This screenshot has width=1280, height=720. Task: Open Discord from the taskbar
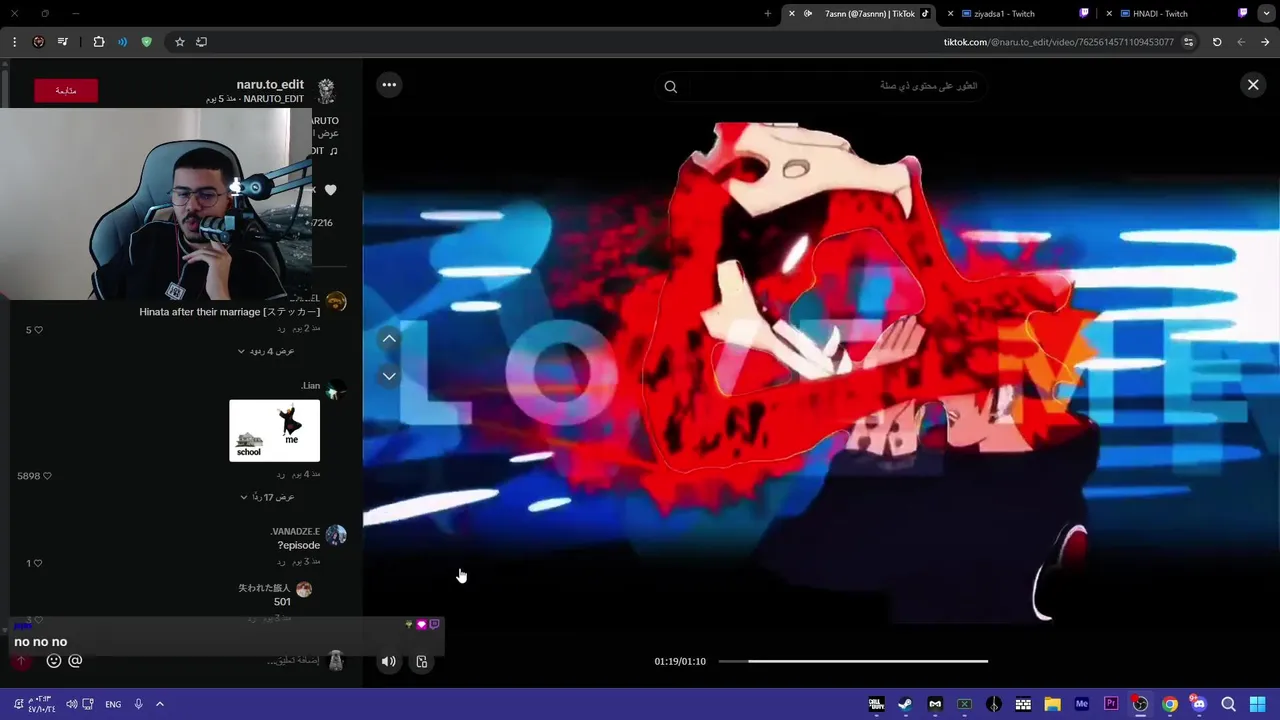[1198, 704]
